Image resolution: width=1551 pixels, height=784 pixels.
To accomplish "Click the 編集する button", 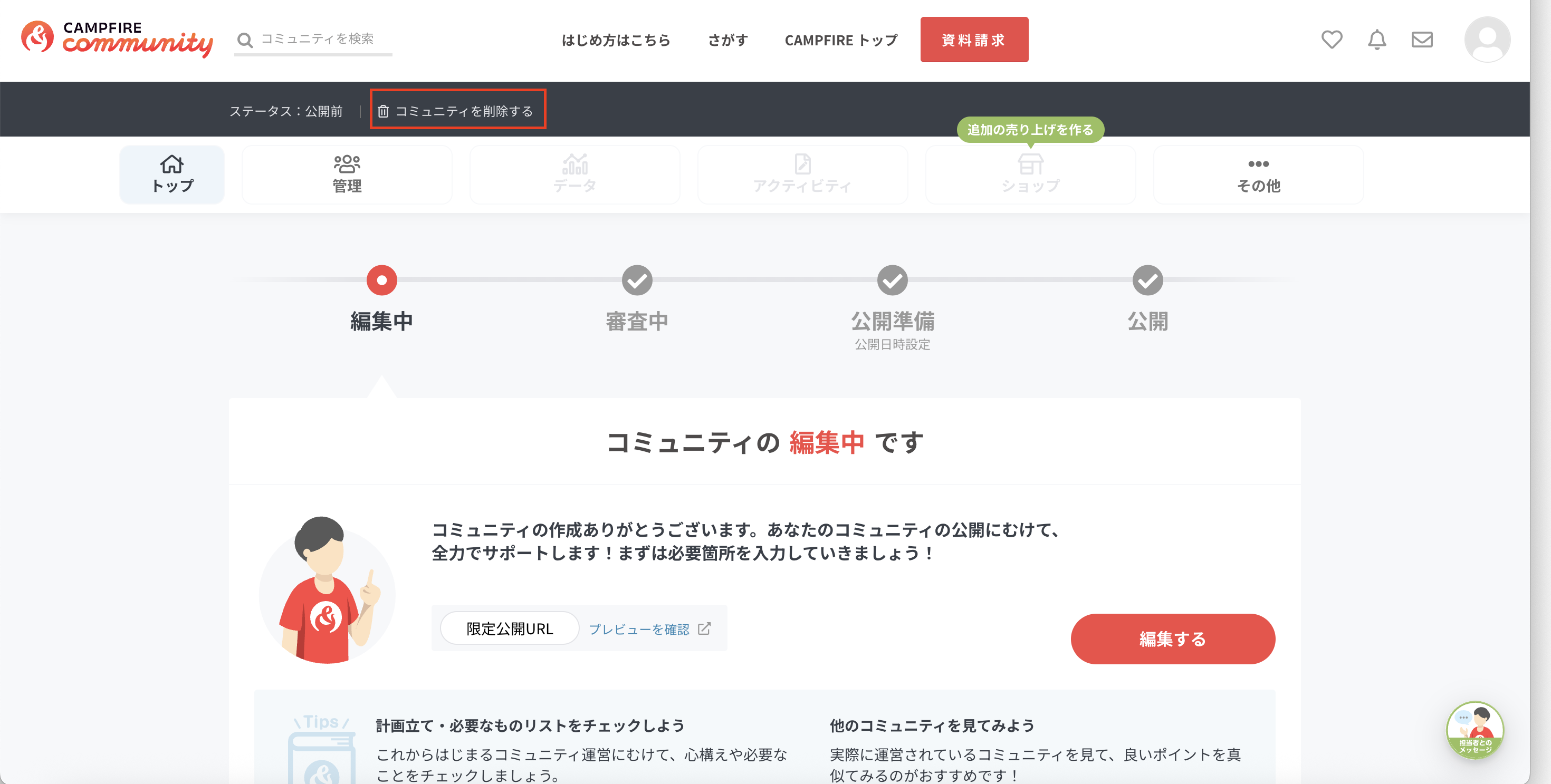I will pyautogui.click(x=1172, y=639).
